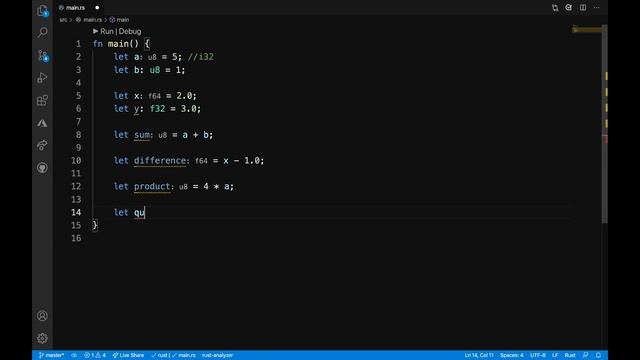Click the main.rs status bar item

(184, 355)
